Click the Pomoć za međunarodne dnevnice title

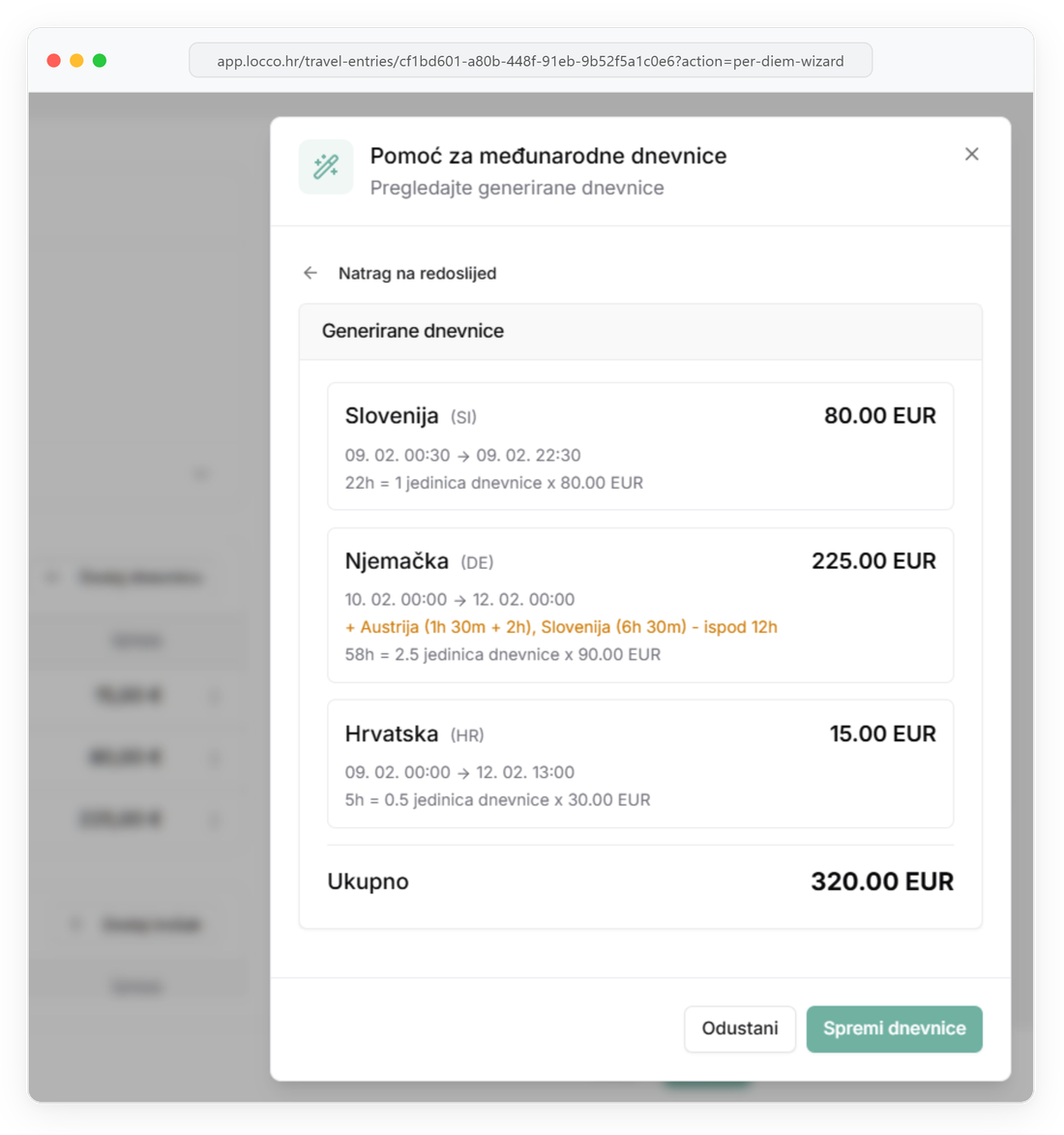point(548,156)
